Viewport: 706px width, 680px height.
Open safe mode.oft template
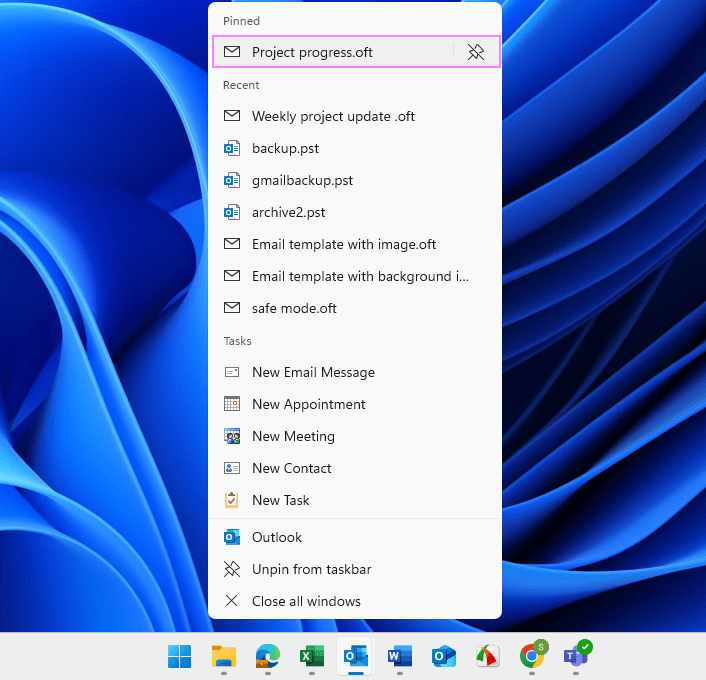click(355, 308)
